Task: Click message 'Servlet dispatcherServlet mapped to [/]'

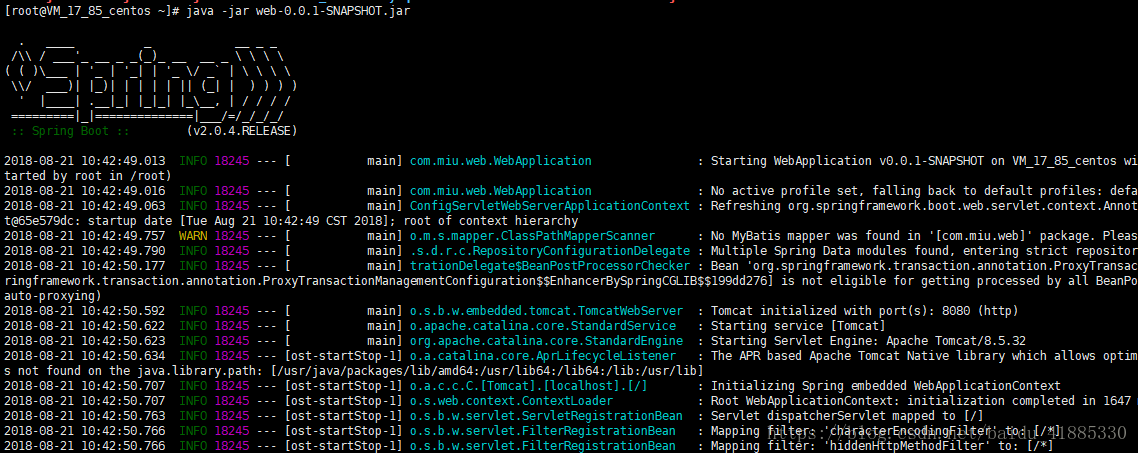Action: 848,416
